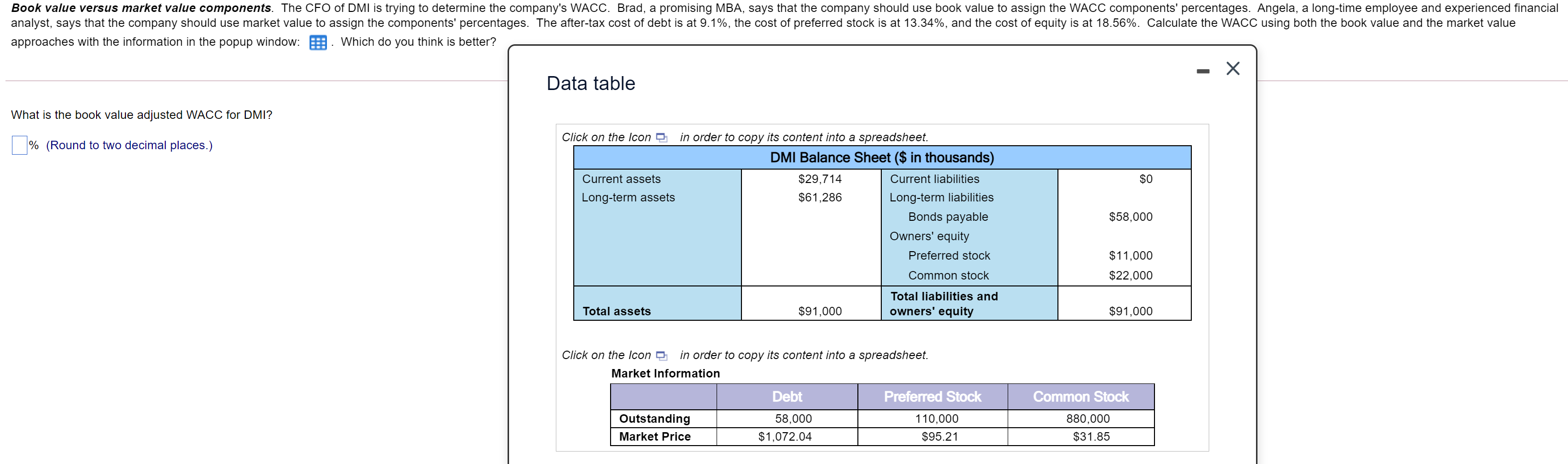Click the 'Preferred Stock' column header

[x=933, y=397]
